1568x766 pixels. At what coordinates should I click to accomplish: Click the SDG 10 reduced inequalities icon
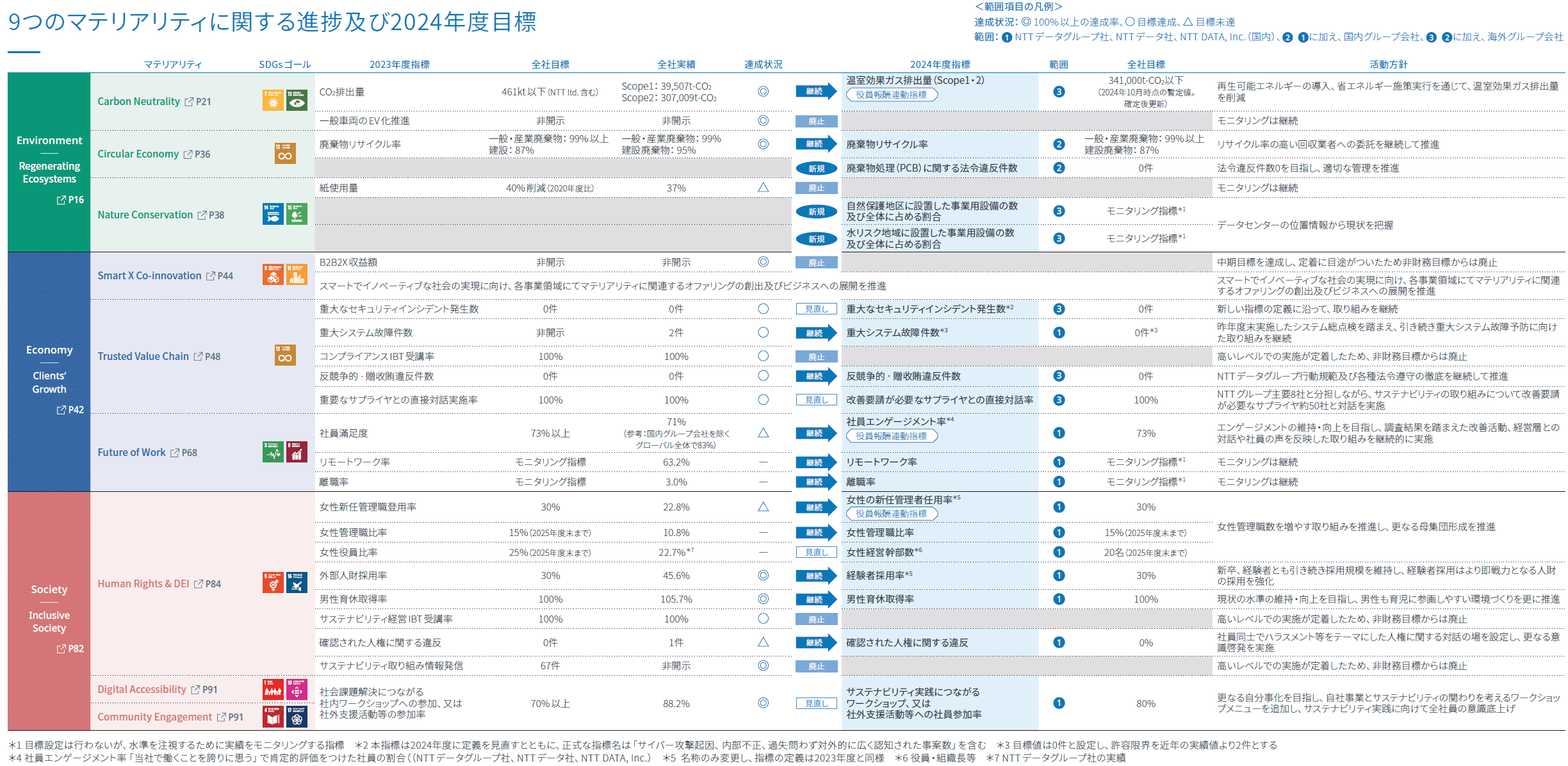tap(297, 689)
